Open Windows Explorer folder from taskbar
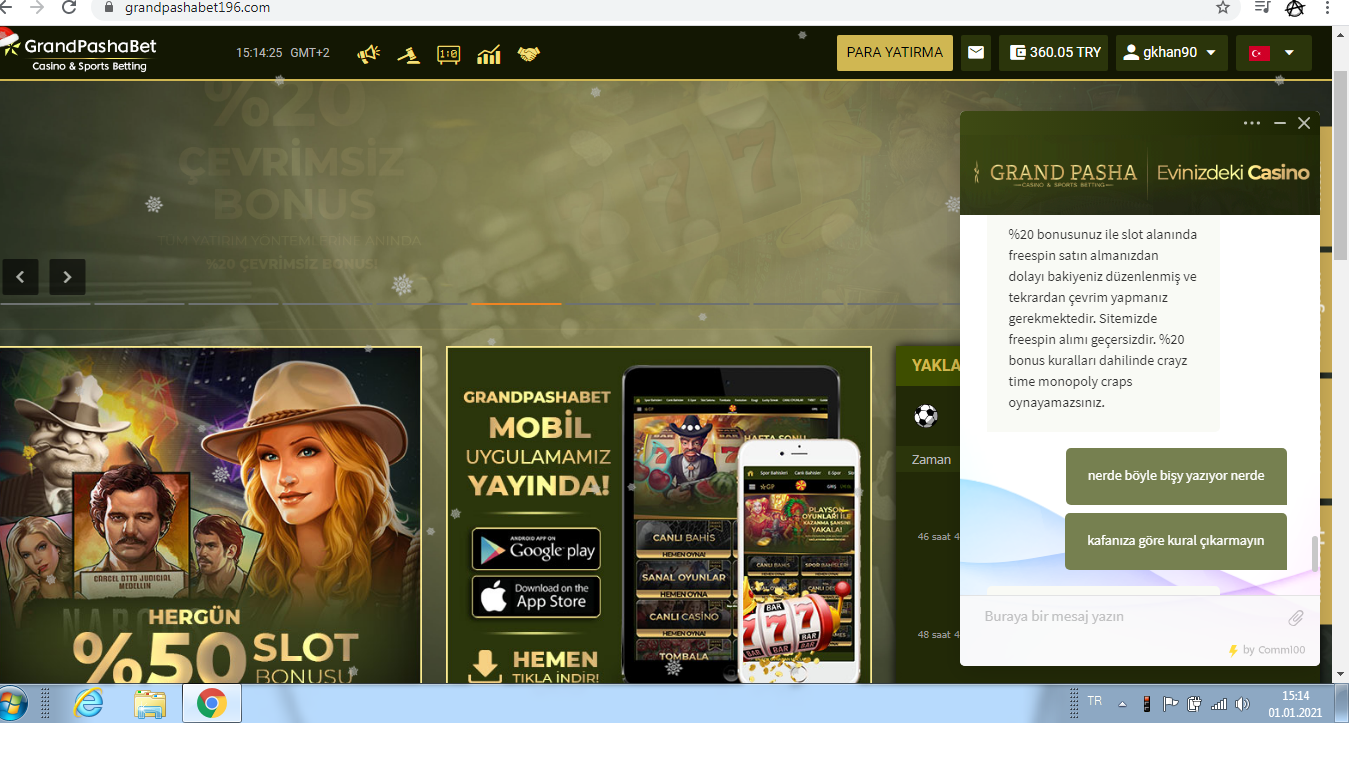The height and width of the screenshot is (768, 1366). pyautogui.click(x=150, y=704)
